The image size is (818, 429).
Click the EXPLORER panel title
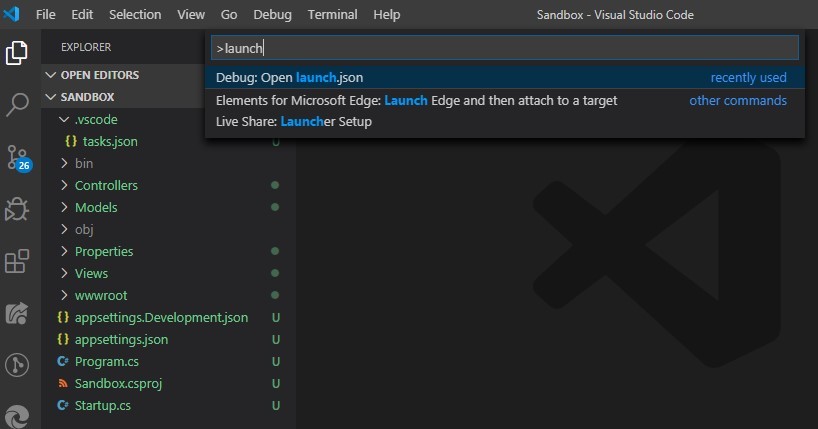tap(86, 47)
